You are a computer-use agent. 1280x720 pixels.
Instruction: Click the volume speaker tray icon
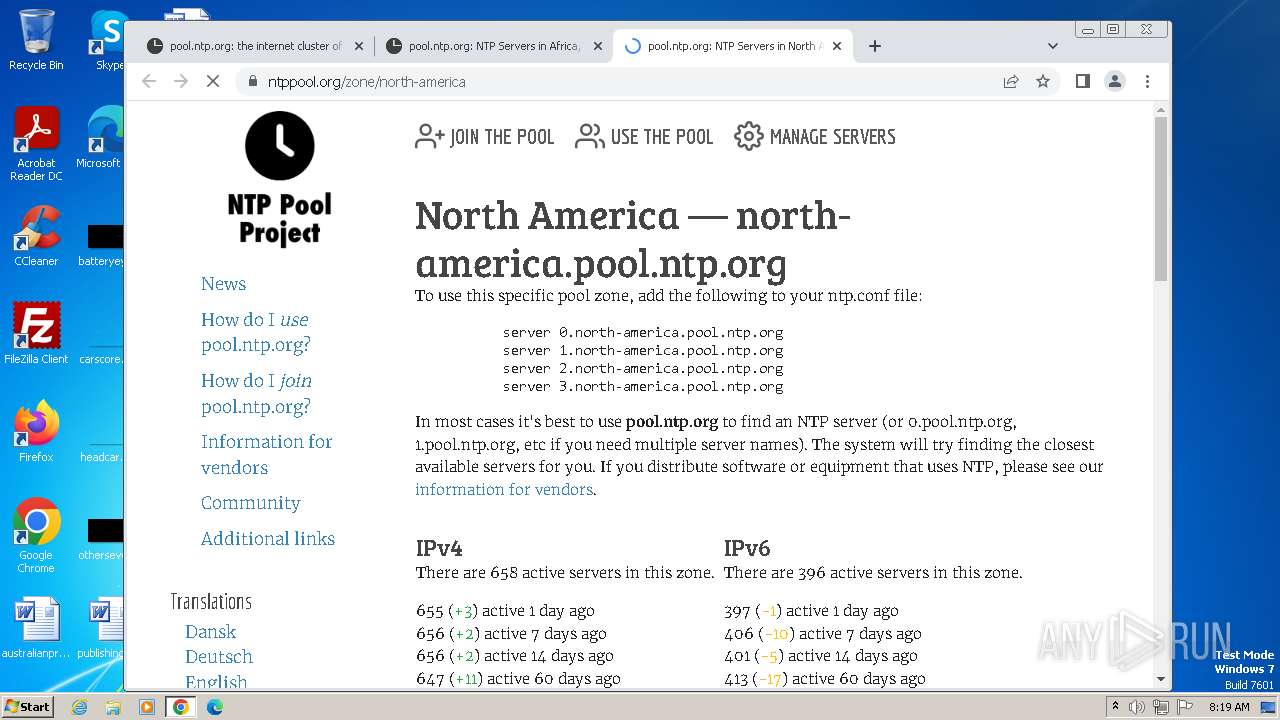coord(1137,707)
